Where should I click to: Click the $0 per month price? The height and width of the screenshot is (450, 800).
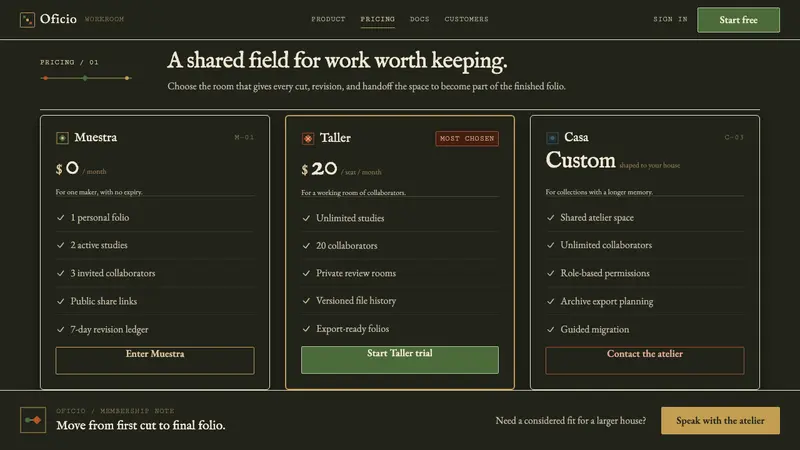[x=81, y=168]
